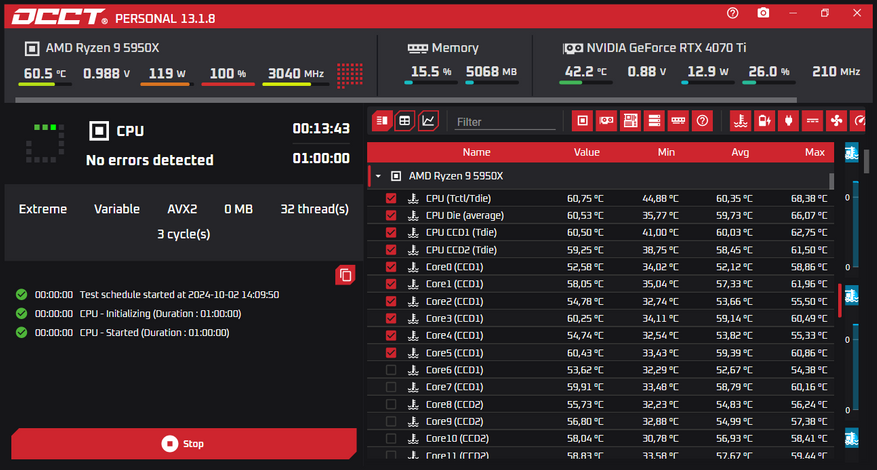
Task: Show only temperature sensors
Action: [x=741, y=121]
